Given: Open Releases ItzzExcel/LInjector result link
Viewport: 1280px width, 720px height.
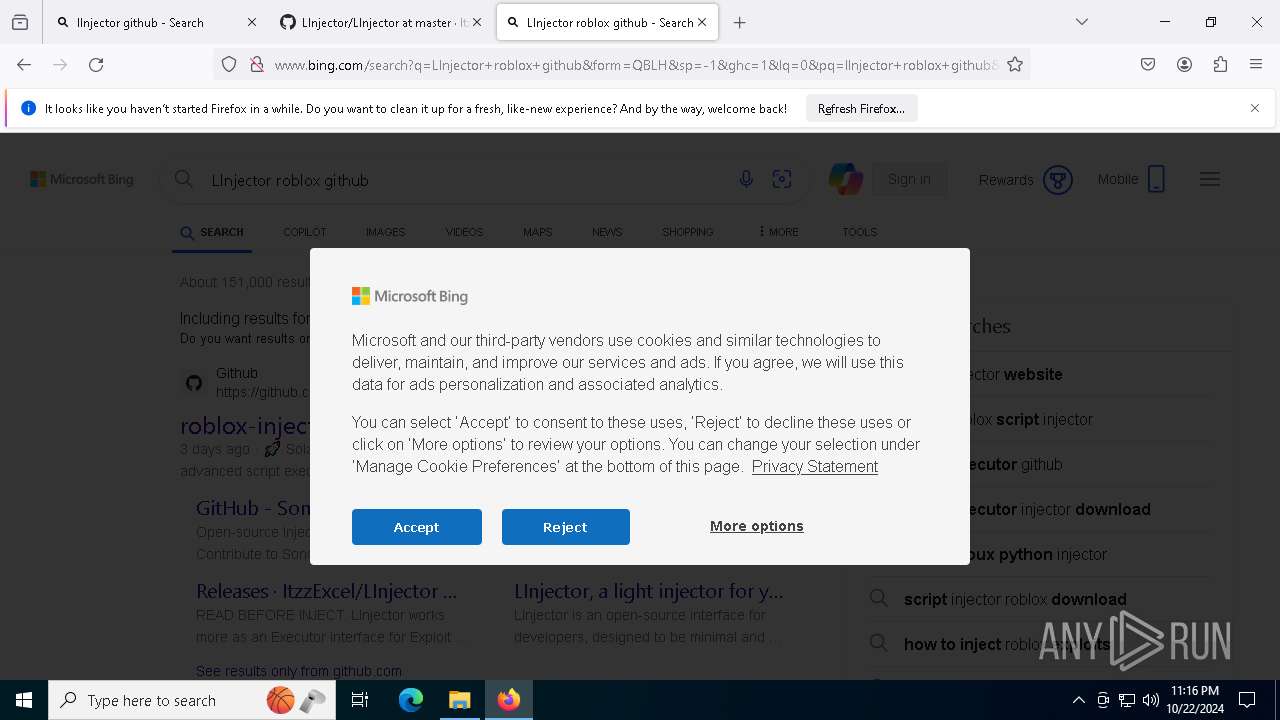Looking at the screenshot, I should (326, 591).
